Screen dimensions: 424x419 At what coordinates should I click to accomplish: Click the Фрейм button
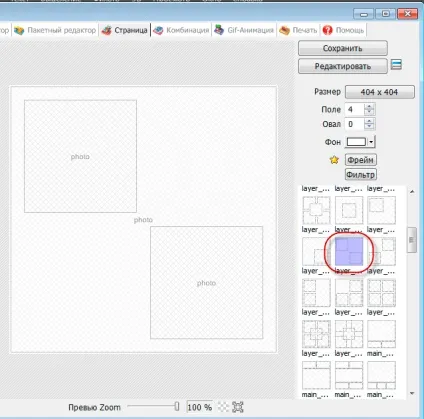[x=360, y=160]
